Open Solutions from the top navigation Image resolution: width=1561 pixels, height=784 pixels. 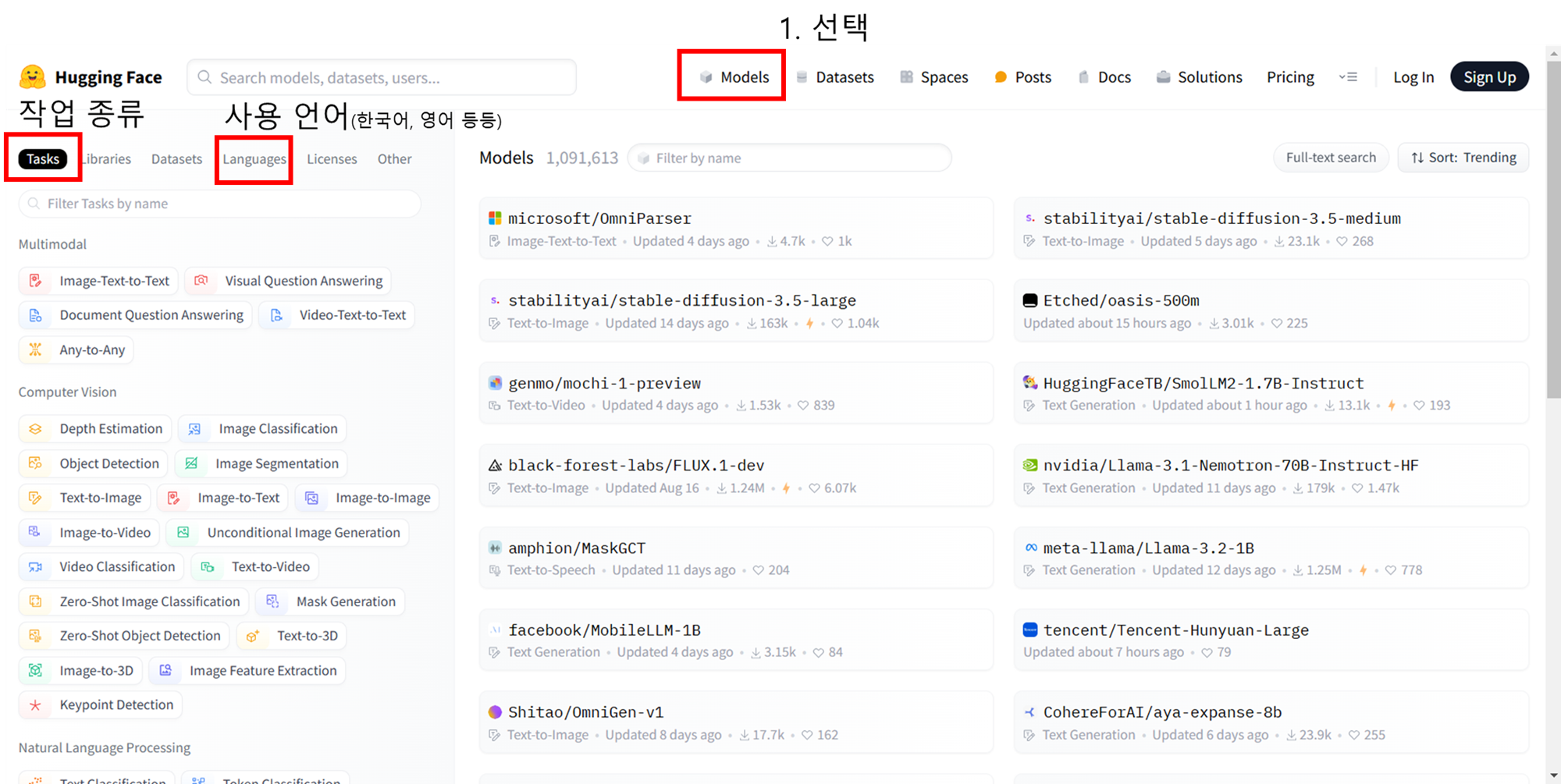click(1200, 77)
